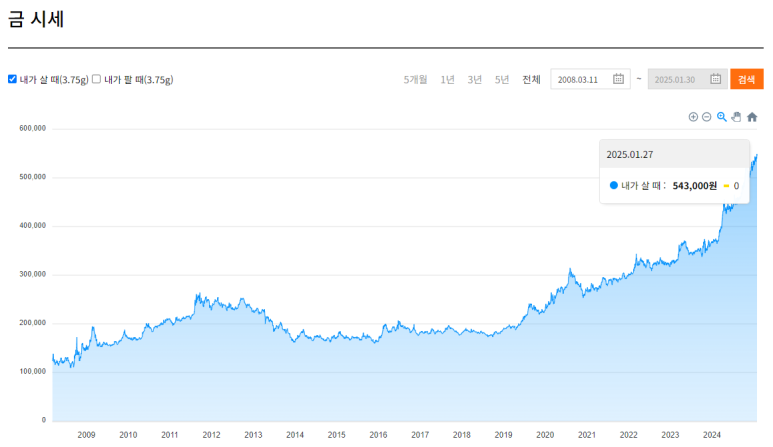This screenshot has height=447, width=773.
Task: Uncheck the 내가 살 때(3.75g) checkbox
Action: (x=12, y=79)
